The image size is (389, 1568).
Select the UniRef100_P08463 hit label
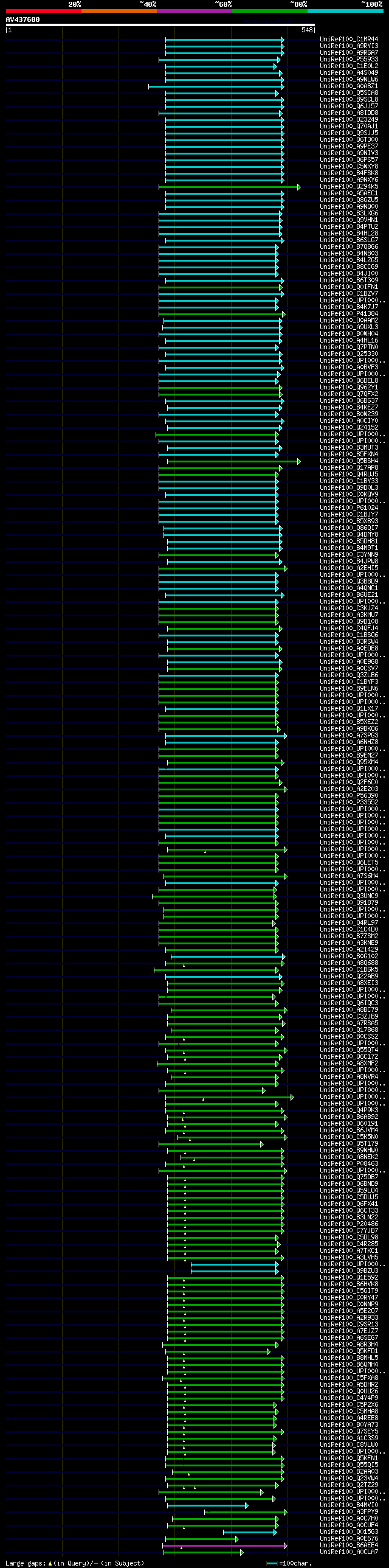pyautogui.click(x=349, y=1165)
